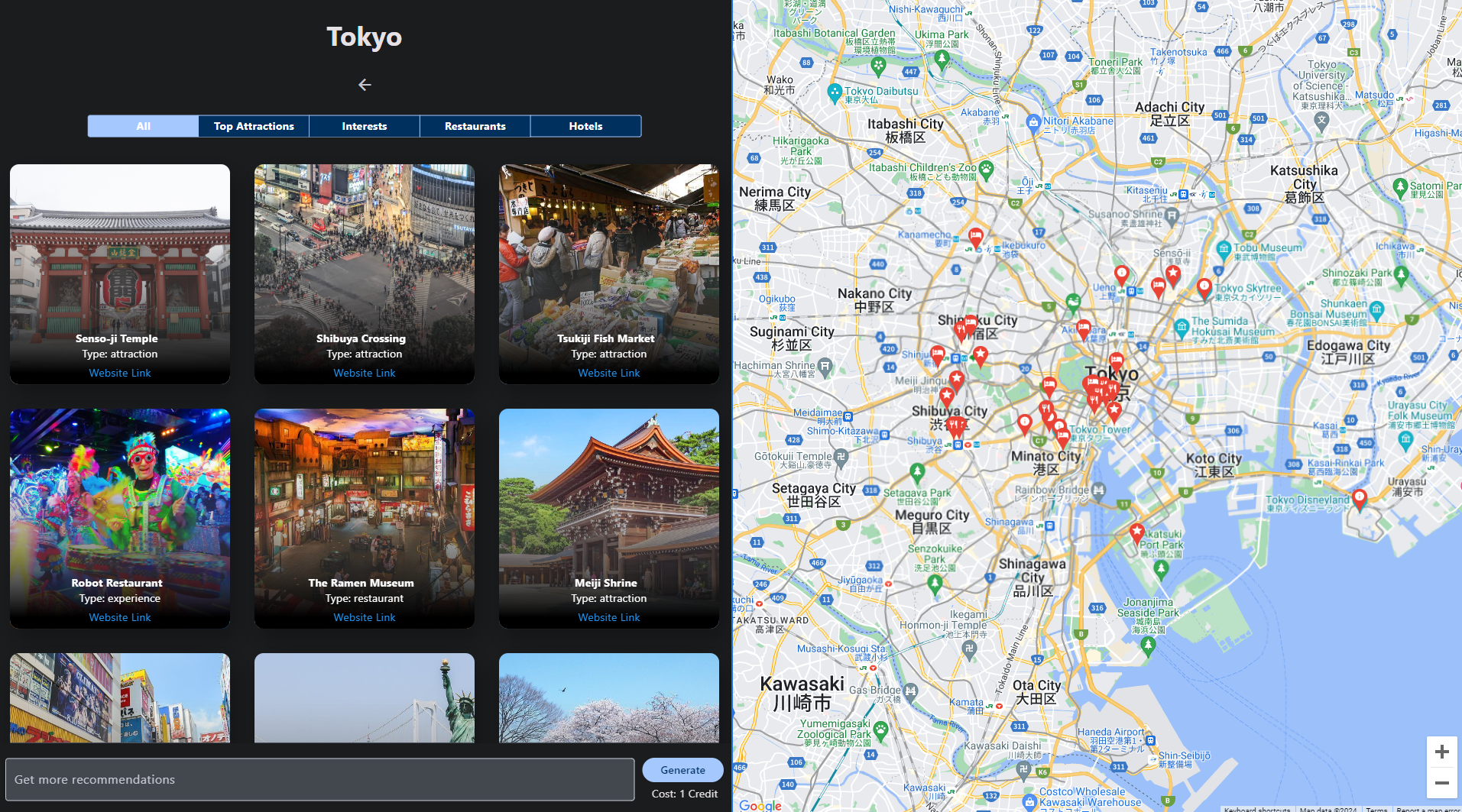Viewport: 1462px width, 812px height.
Task: Click the Satomi Park green marker
Action: (x=1400, y=186)
